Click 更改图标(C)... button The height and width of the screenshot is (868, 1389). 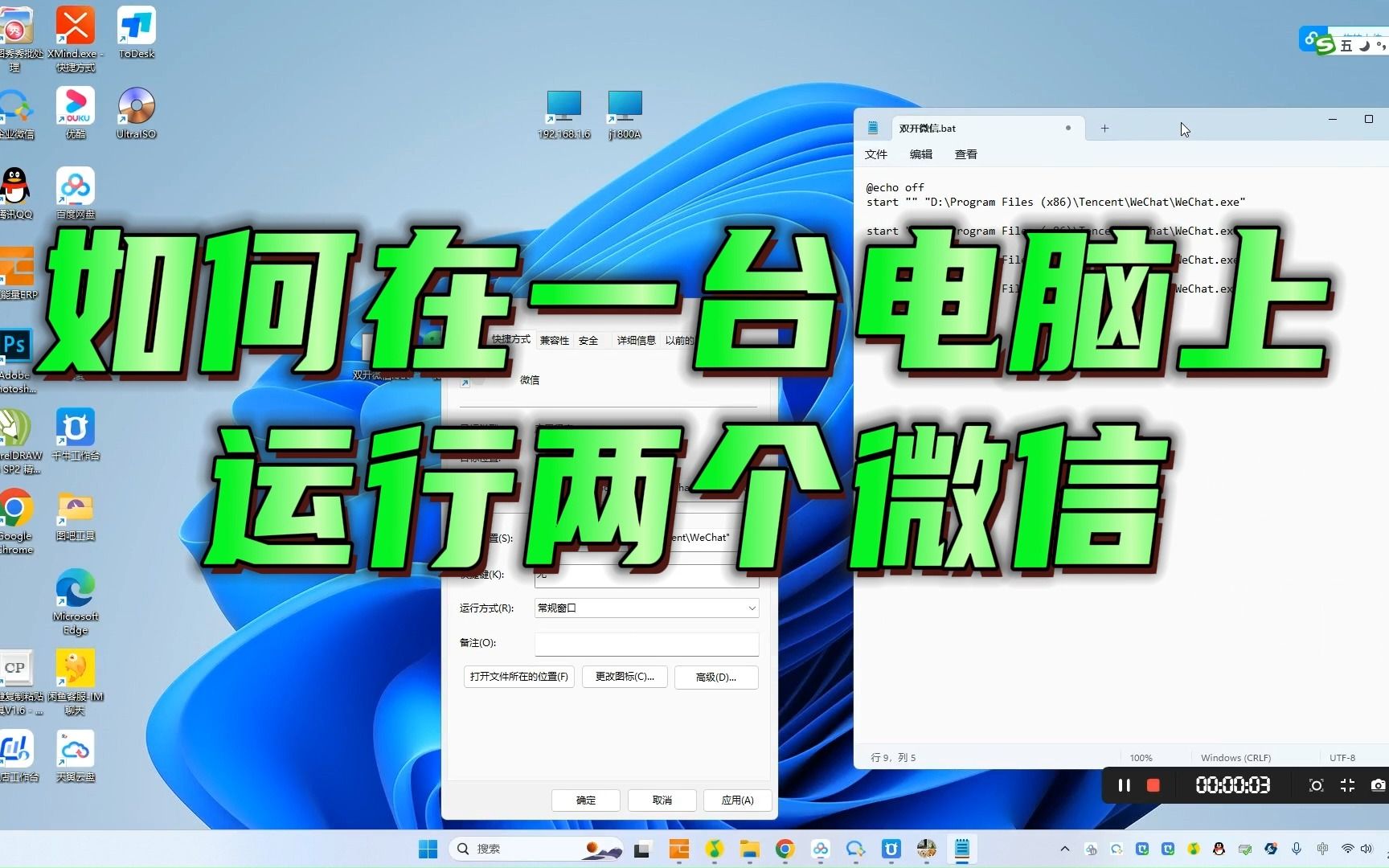point(625,677)
